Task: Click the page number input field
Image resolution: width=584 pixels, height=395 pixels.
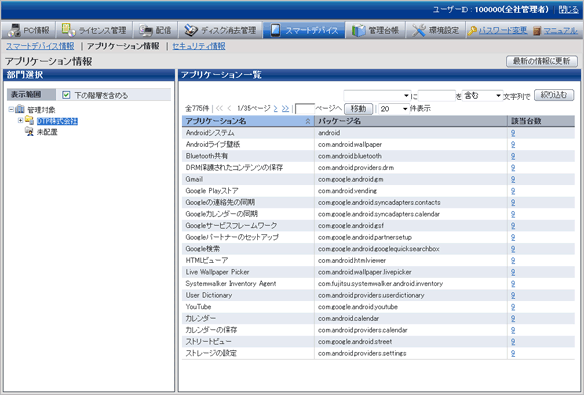Action: 305,109
